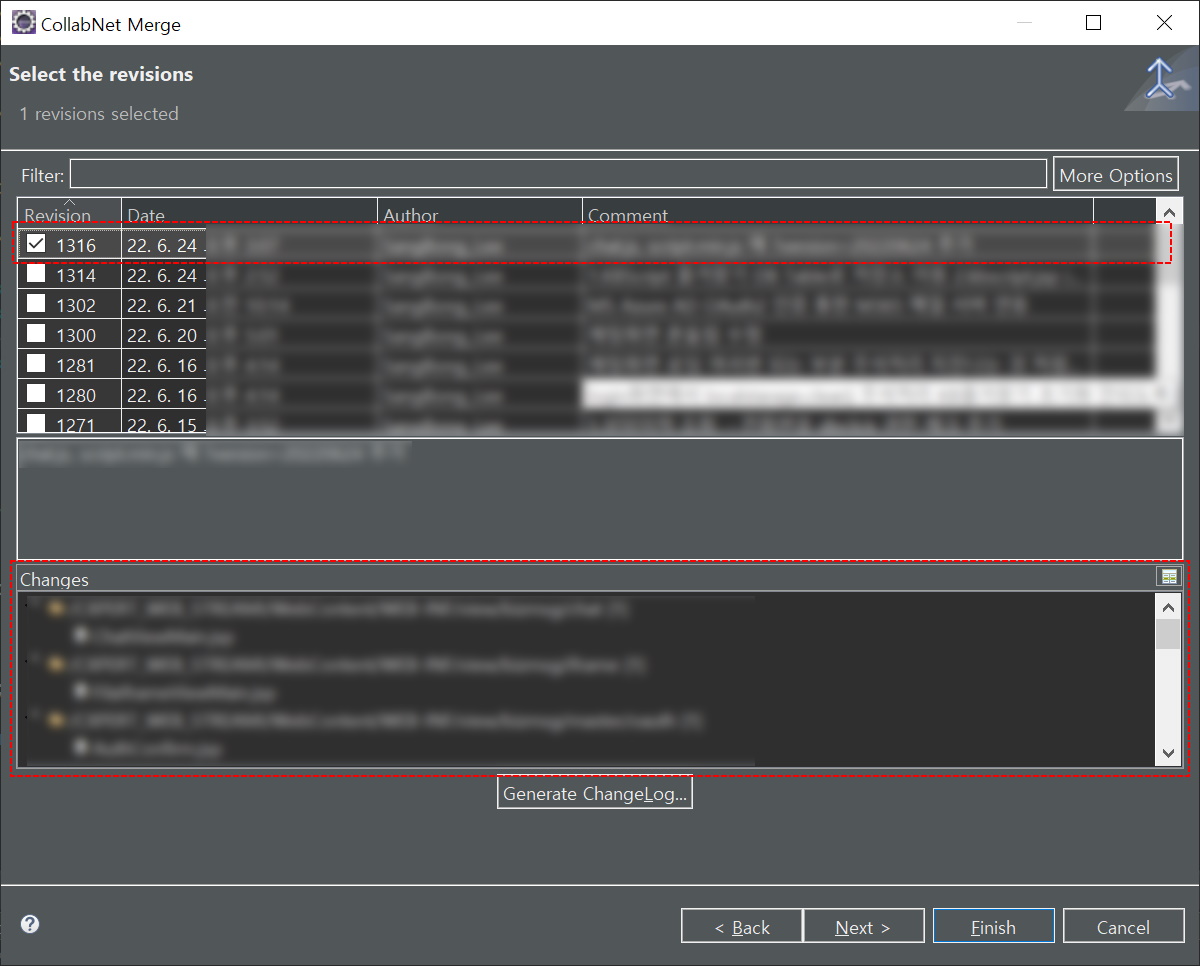Open the help question mark icon
1200x966 pixels.
30,924
